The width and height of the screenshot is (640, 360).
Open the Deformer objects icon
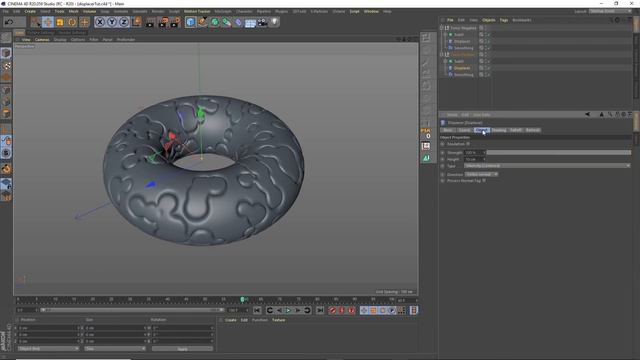point(238,22)
